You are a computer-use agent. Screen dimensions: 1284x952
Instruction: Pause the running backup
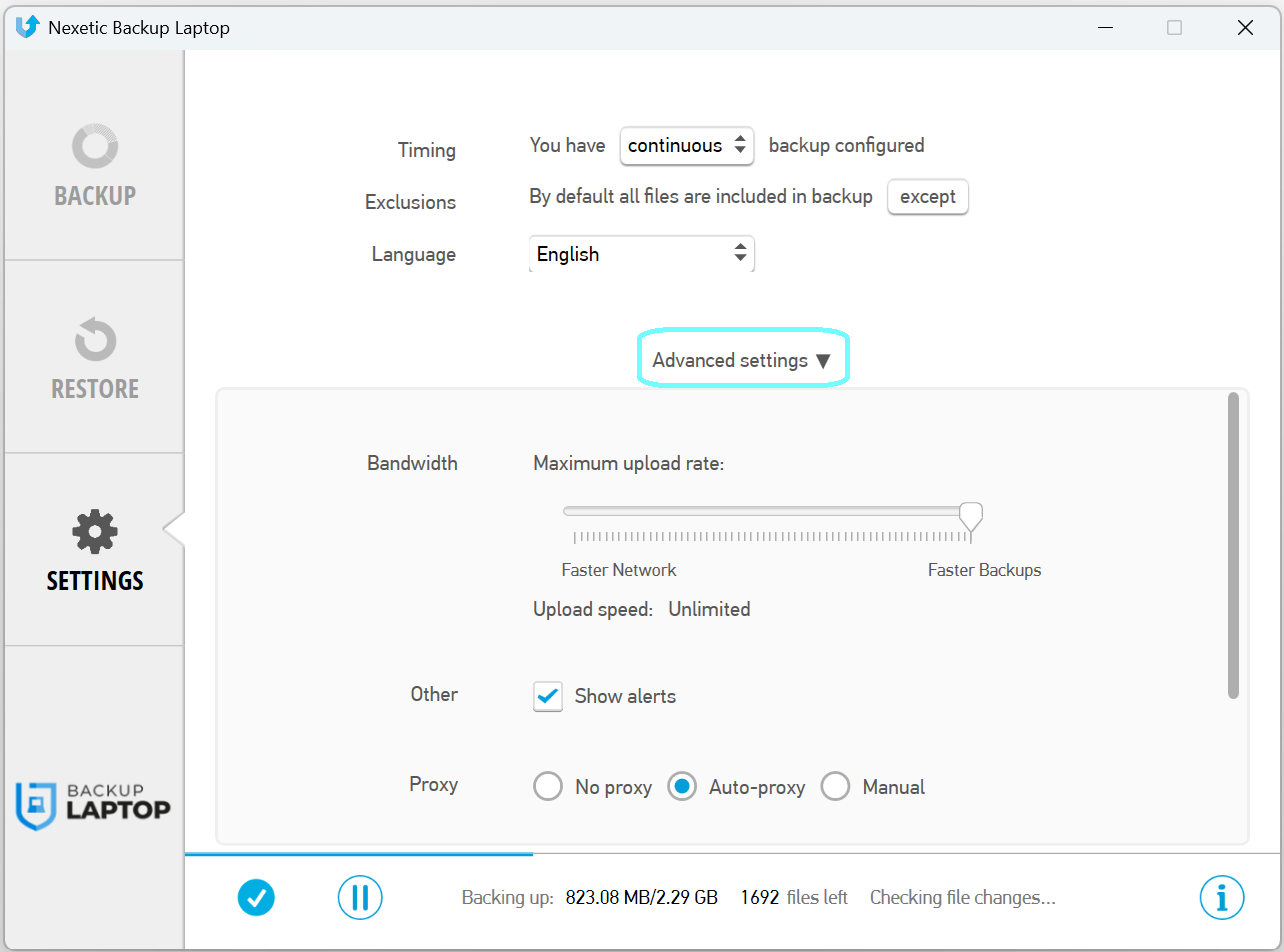point(360,897)
